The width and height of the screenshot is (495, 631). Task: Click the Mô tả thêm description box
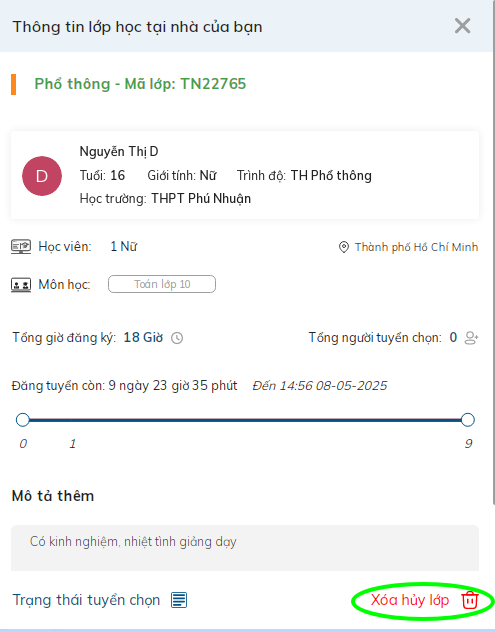point(245,548)
